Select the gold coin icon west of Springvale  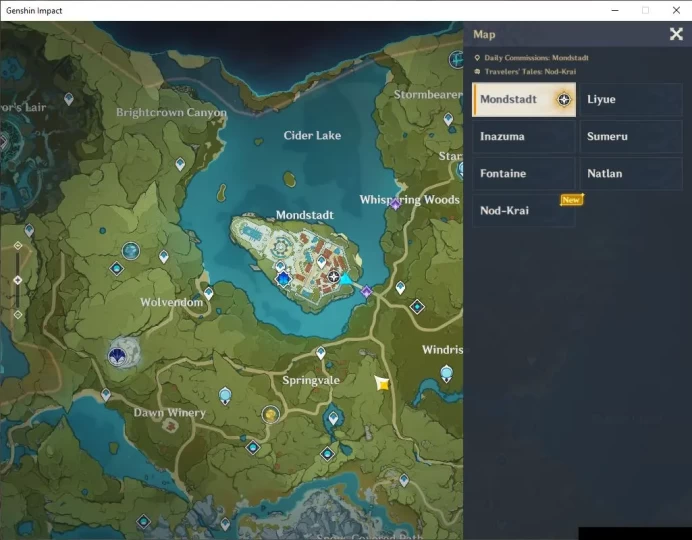(271, 414)
